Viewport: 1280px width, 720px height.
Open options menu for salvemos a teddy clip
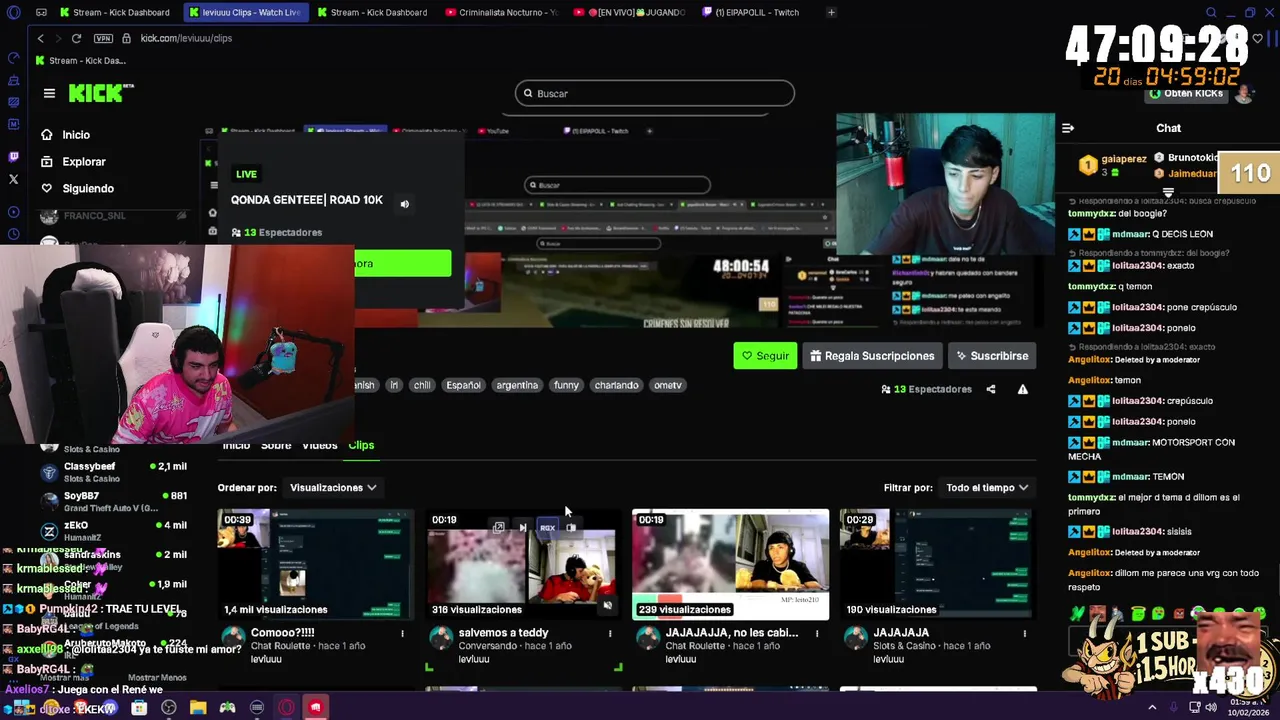point(609,634)
